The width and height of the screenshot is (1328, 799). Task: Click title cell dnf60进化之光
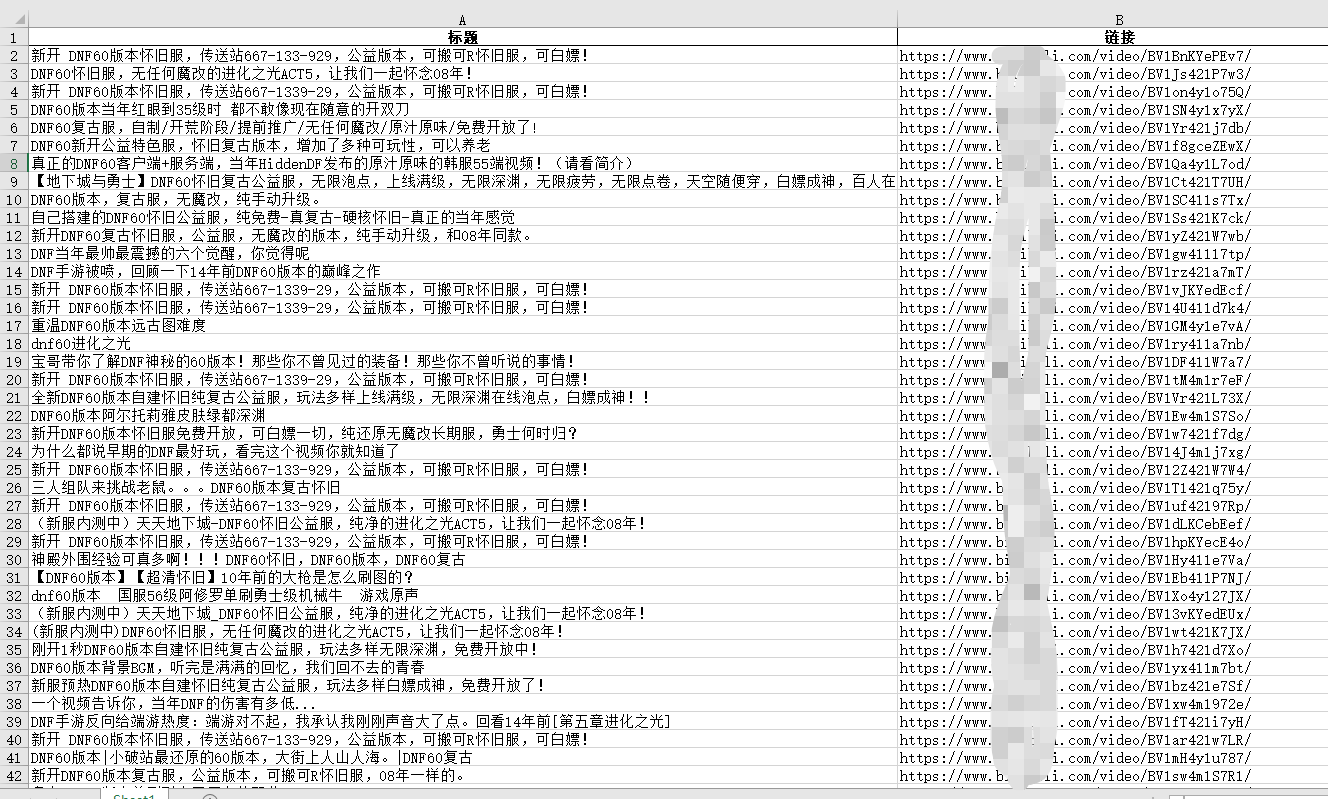pos(462,343)
